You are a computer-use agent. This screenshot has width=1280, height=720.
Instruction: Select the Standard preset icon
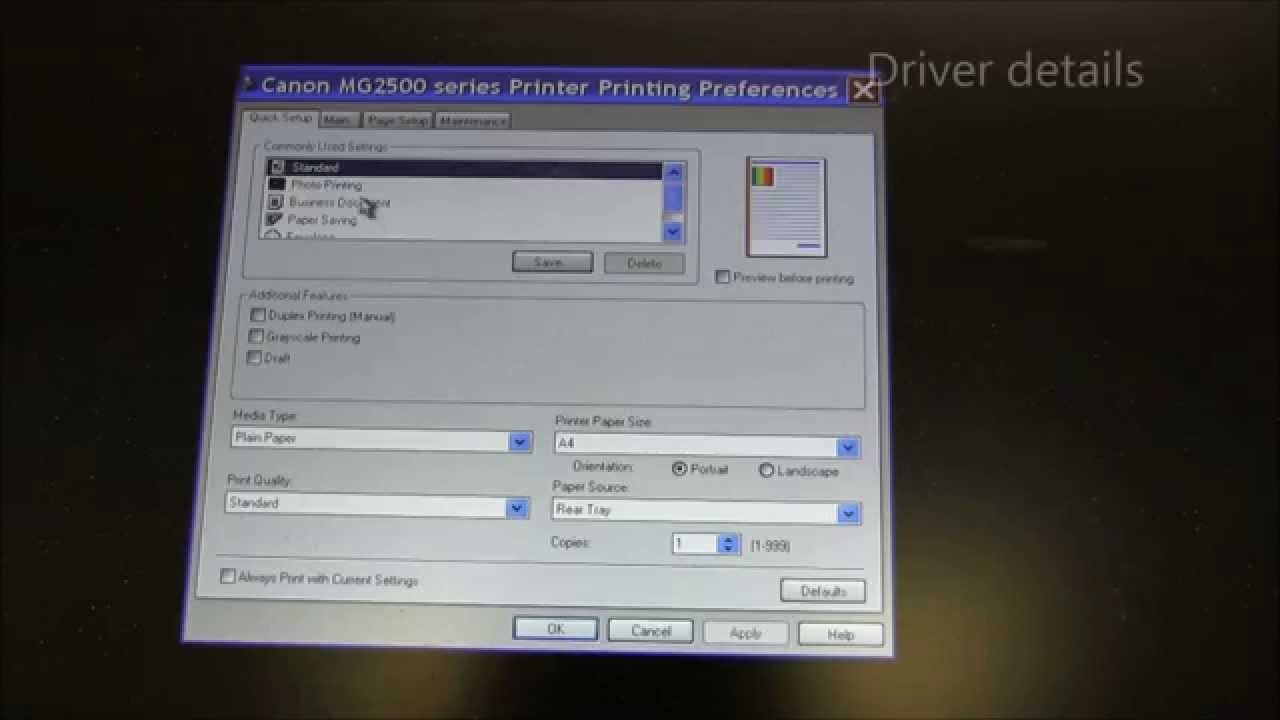278,167
